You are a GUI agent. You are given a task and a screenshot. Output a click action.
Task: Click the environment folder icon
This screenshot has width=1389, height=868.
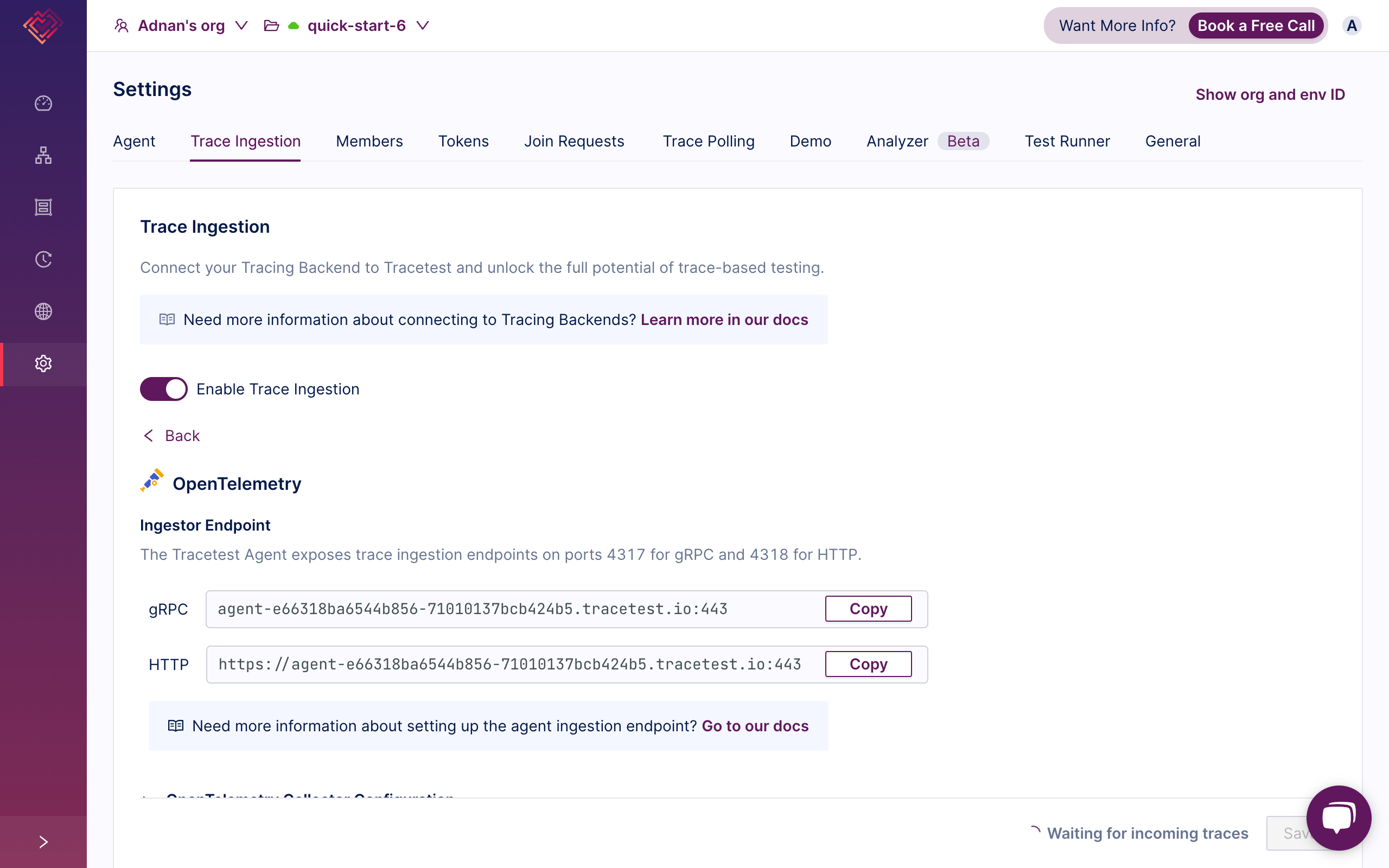coord(271,26)
